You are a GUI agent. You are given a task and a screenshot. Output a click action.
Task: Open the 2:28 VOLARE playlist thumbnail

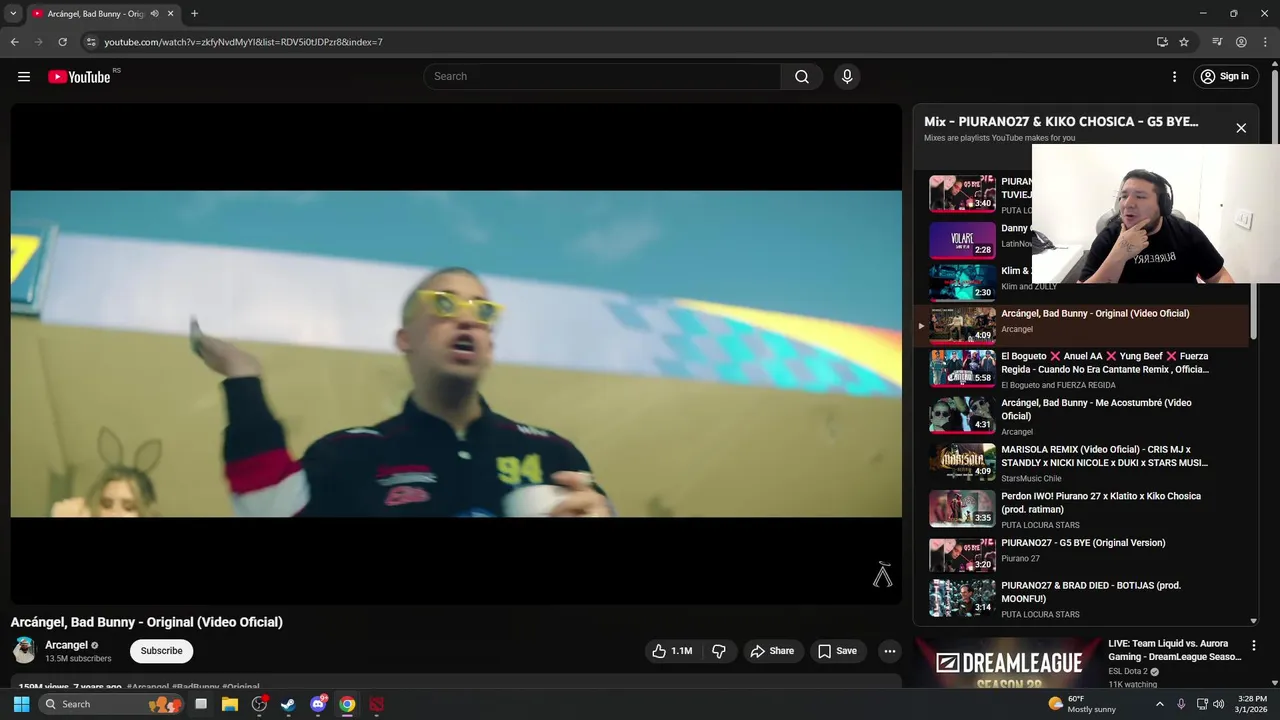(962, 240)
